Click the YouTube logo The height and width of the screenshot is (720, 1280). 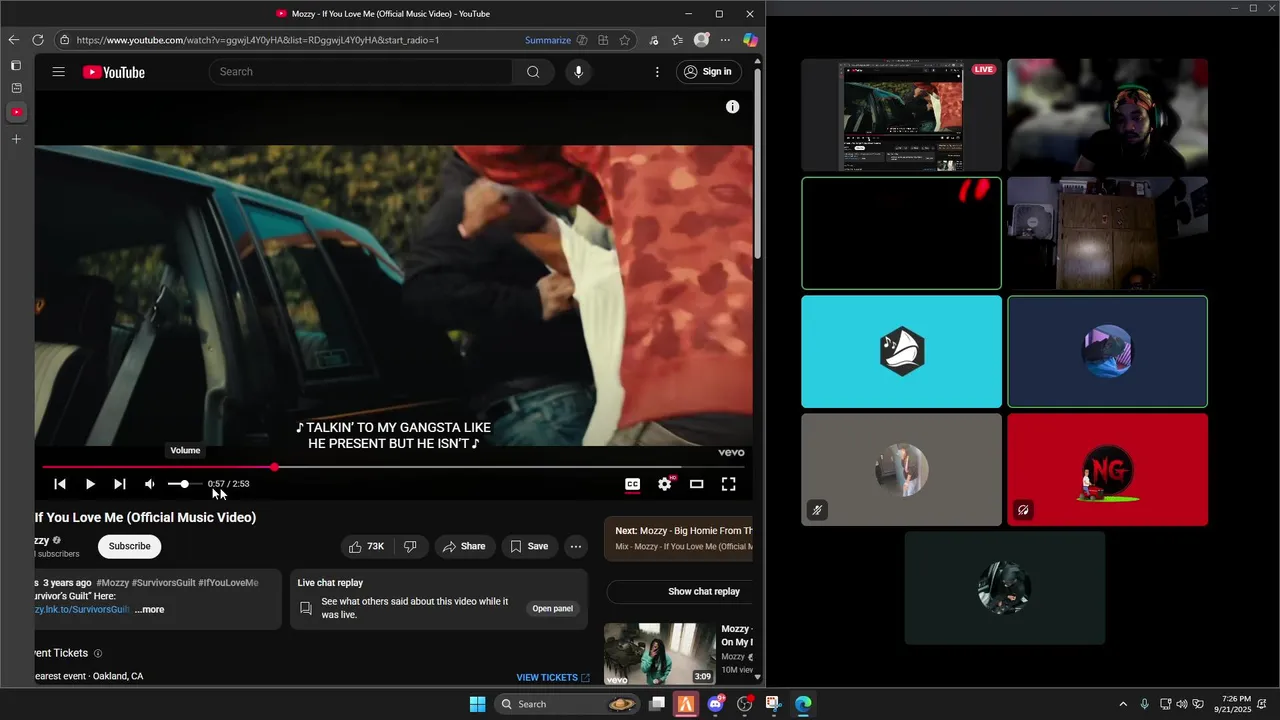tap(114, 72)
